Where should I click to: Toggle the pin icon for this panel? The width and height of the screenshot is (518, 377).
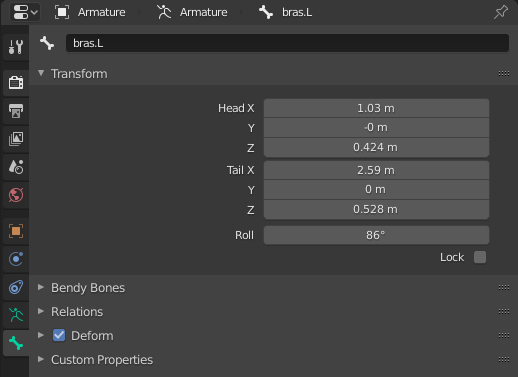point(501,12)
